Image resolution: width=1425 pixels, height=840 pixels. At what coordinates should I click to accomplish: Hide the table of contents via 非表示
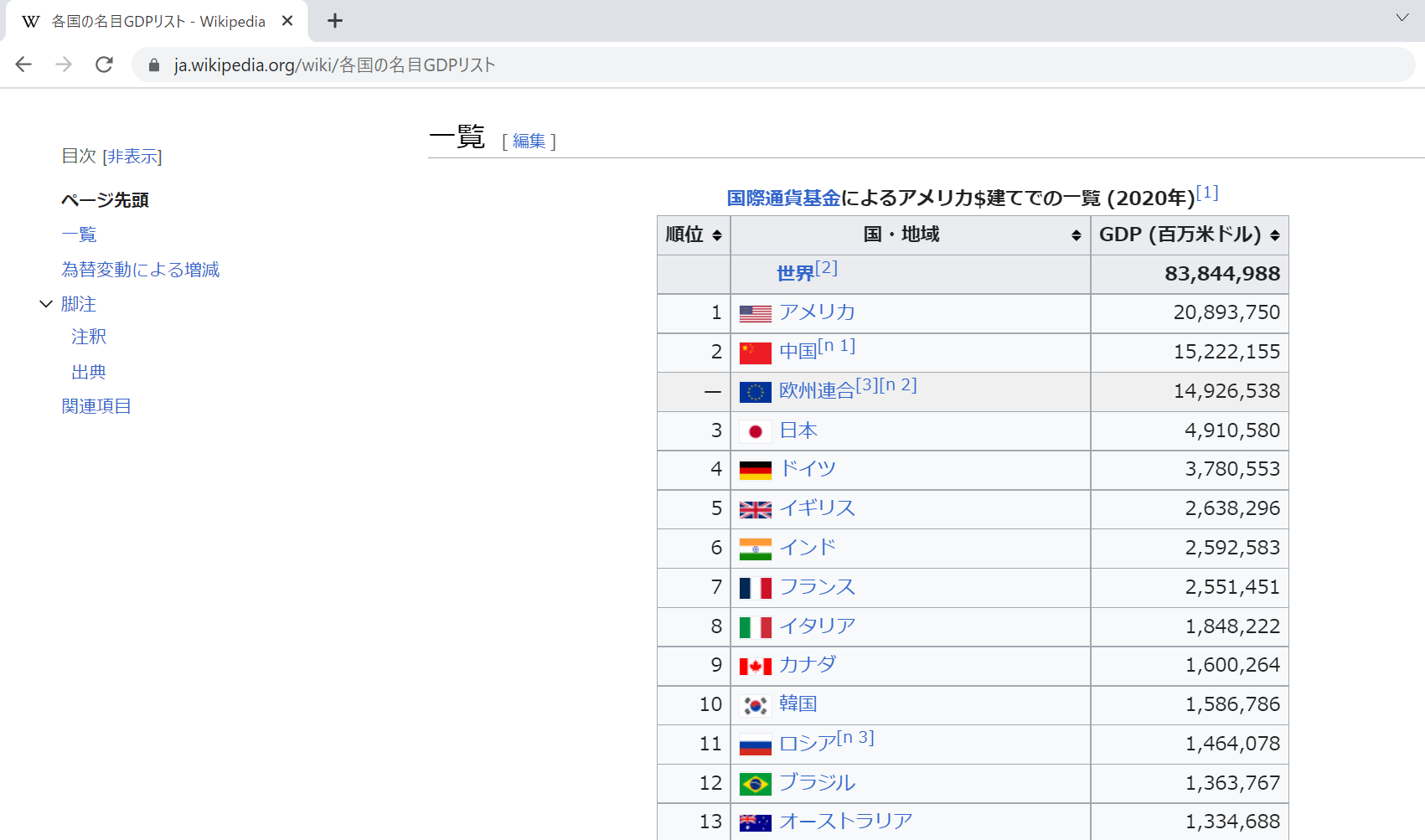pos(132,156)
